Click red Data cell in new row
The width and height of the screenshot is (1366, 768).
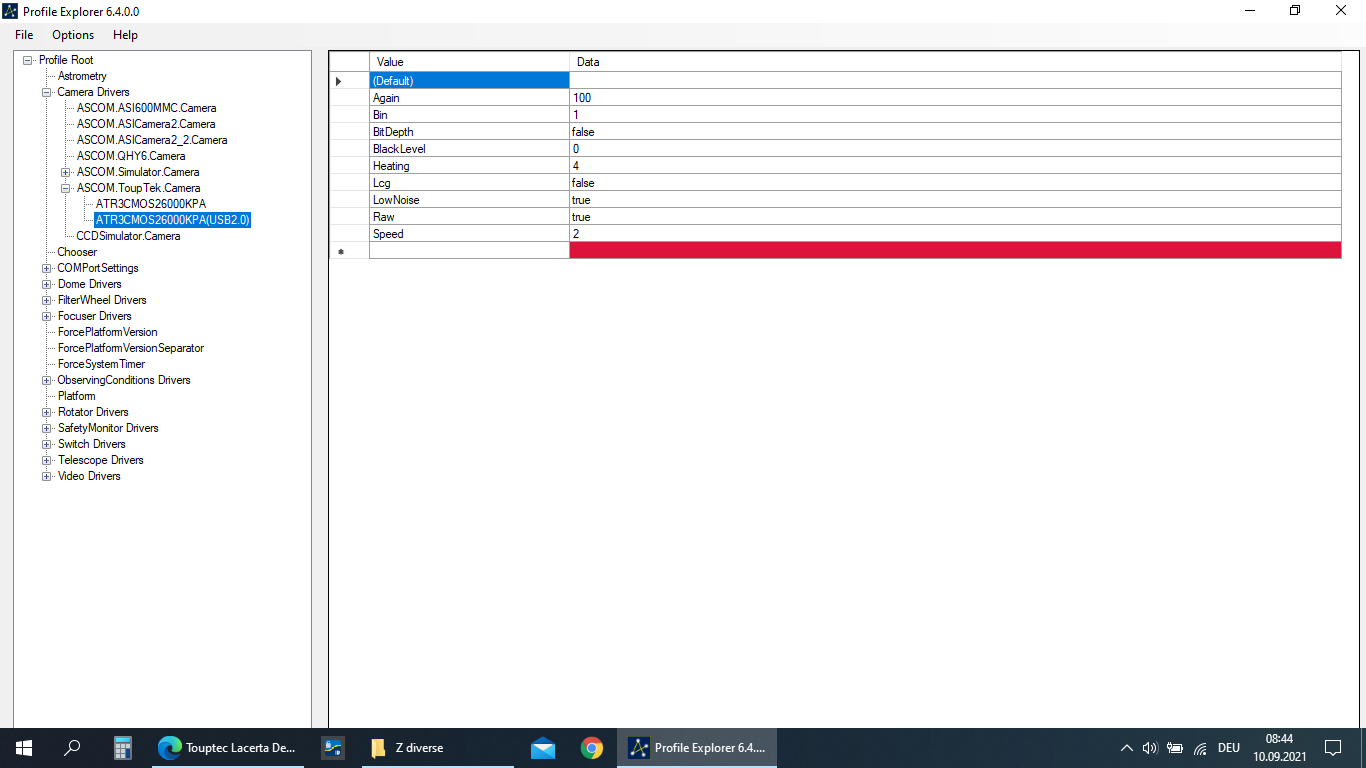point(955,251)
